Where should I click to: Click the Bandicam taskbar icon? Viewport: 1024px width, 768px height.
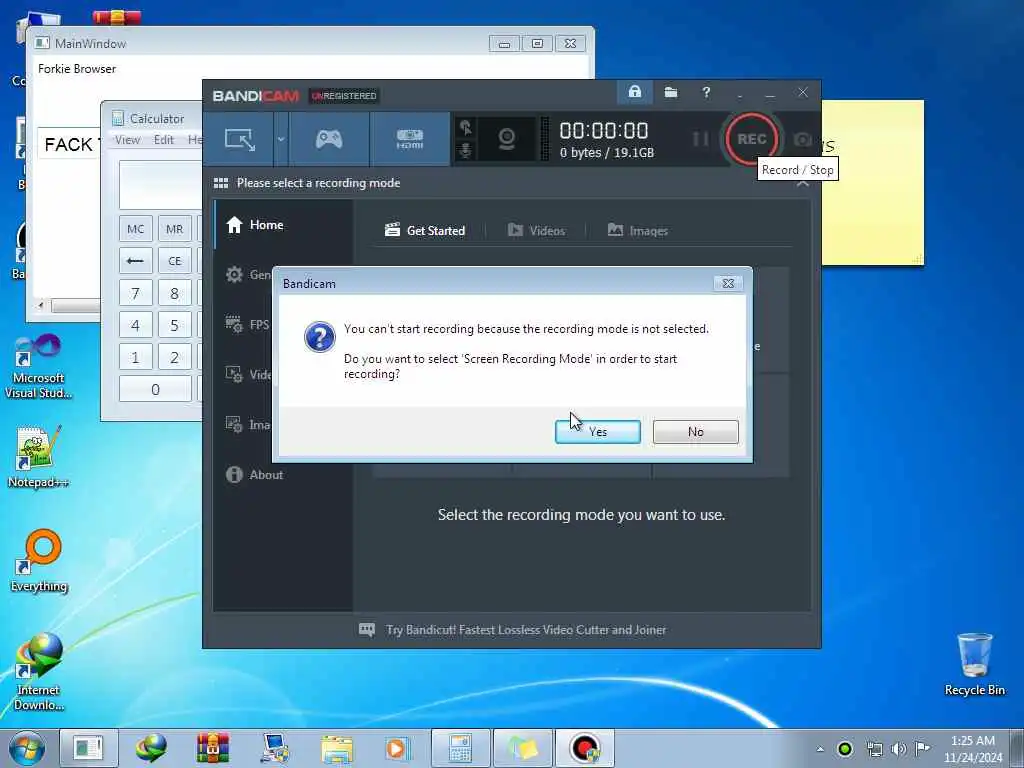point(584,748)
